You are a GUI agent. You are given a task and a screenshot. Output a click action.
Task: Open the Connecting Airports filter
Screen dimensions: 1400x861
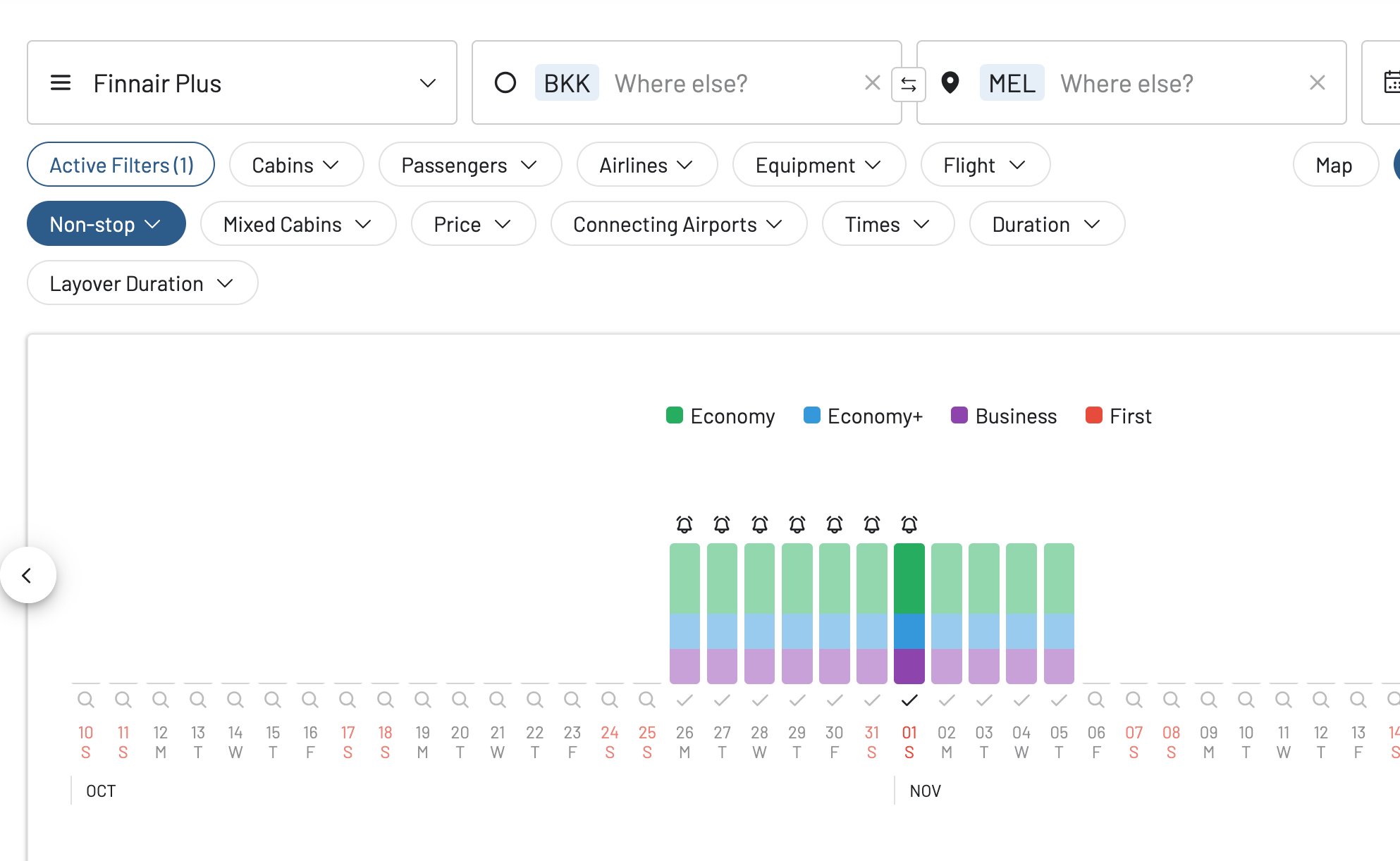tap(678, 223)
